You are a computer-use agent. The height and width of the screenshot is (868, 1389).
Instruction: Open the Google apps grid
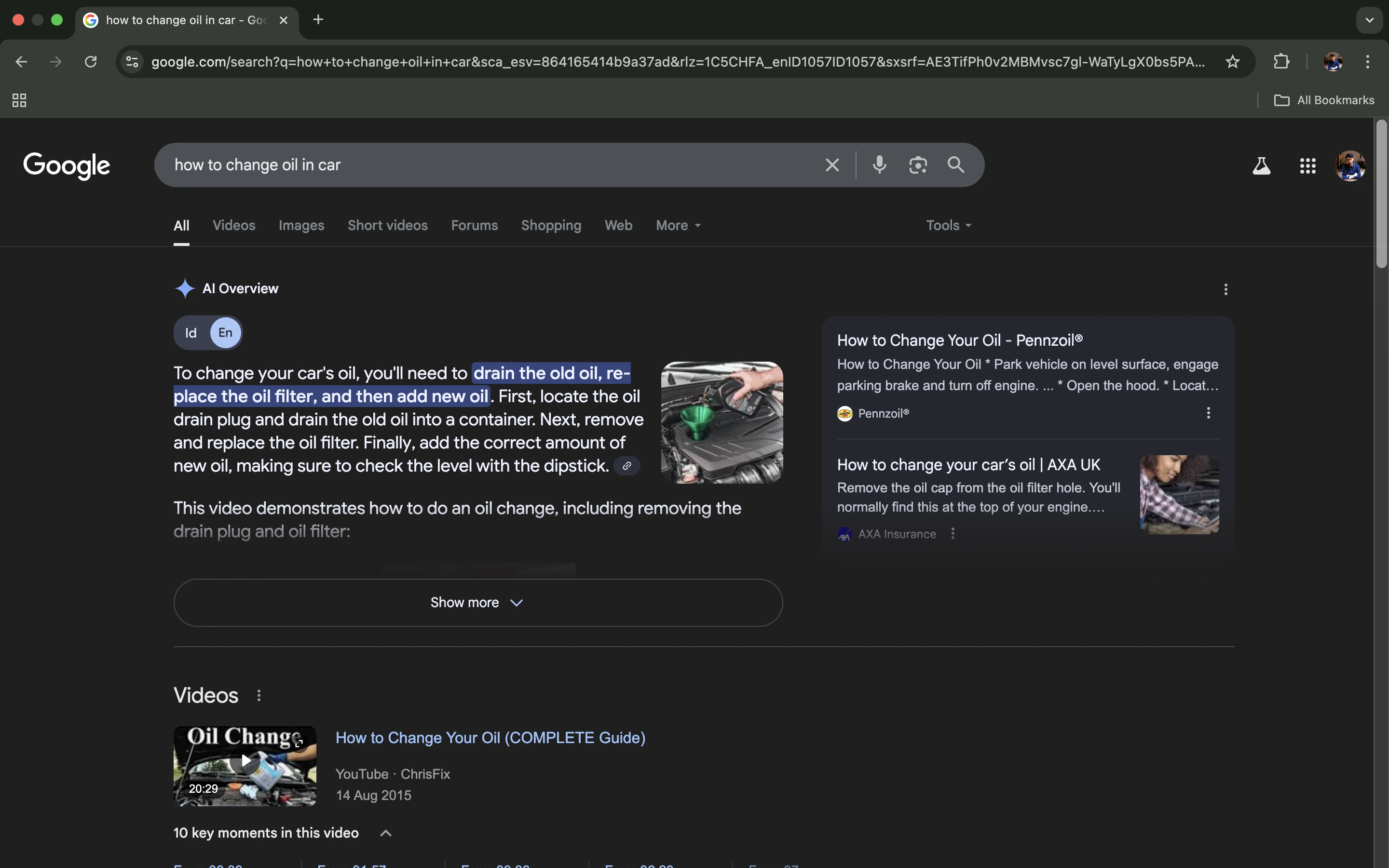pyautogui.click(x=1307, y=166)
